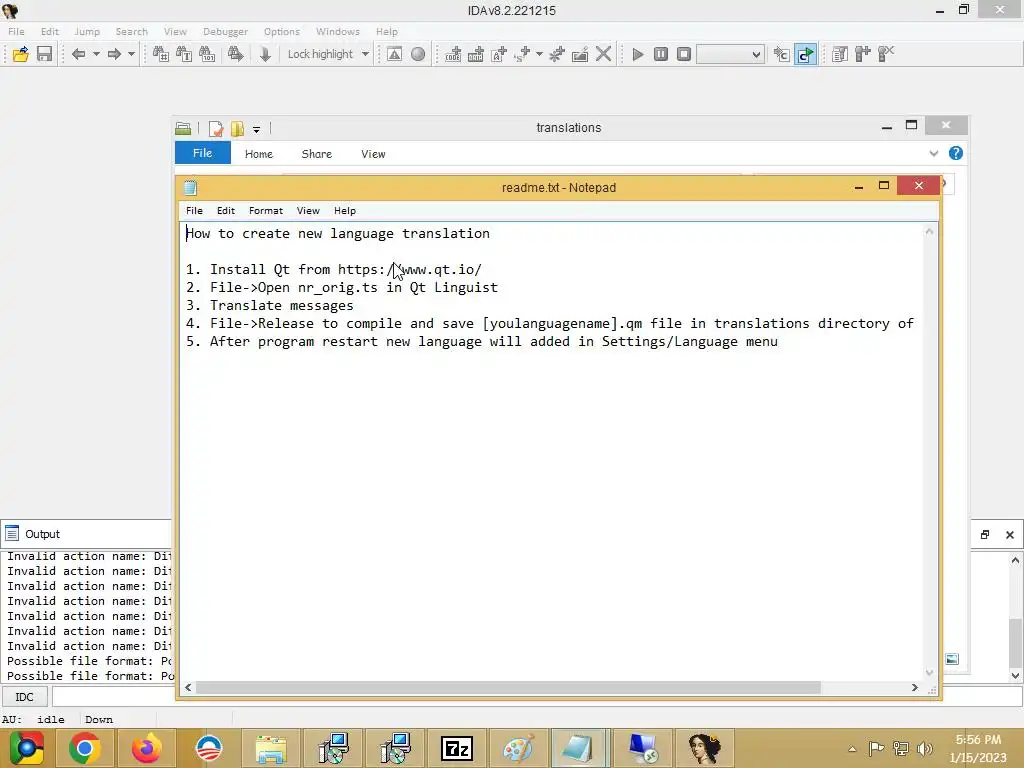The image size is (1024, 768).
Task: Pause the debugger process
Action: (x=661, y=54)
